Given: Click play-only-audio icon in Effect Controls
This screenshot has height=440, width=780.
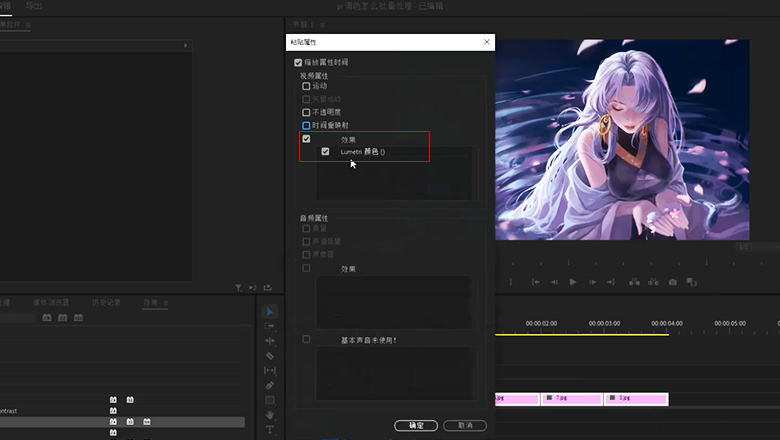Looking at the screenshot, I should [253, 288].
